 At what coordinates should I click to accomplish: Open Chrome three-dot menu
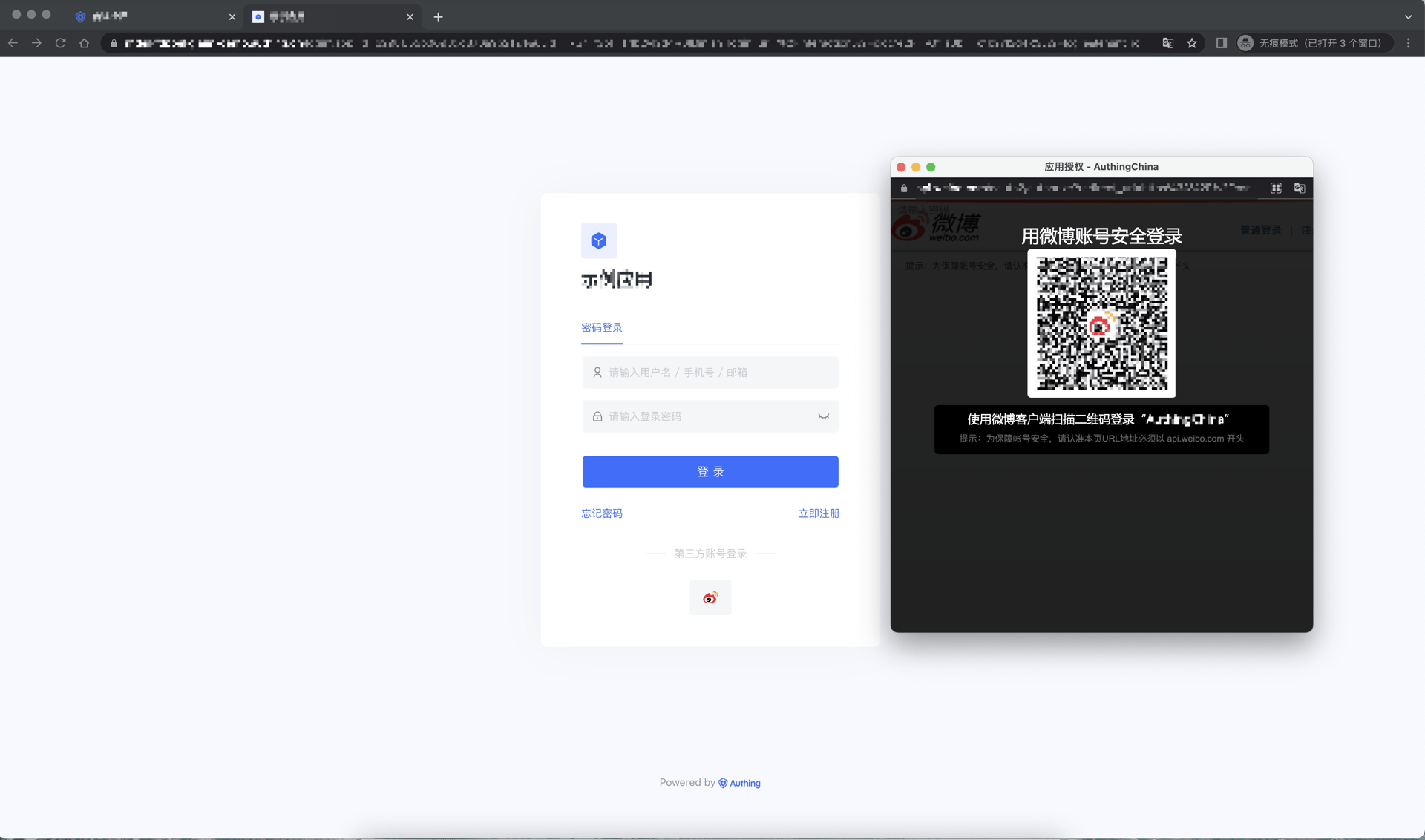1408,43
